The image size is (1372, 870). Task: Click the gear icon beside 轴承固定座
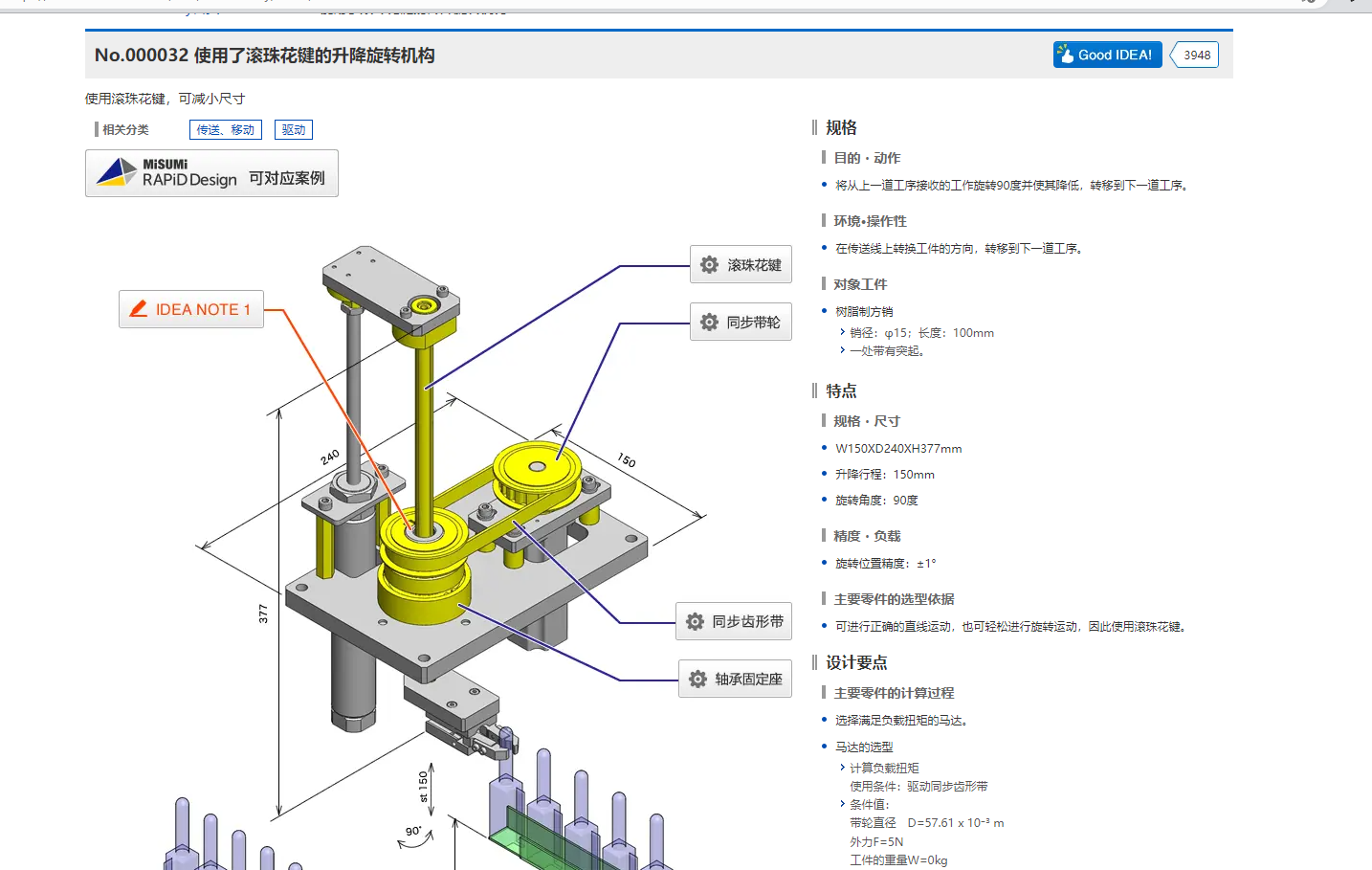click(x=697, y=679)
